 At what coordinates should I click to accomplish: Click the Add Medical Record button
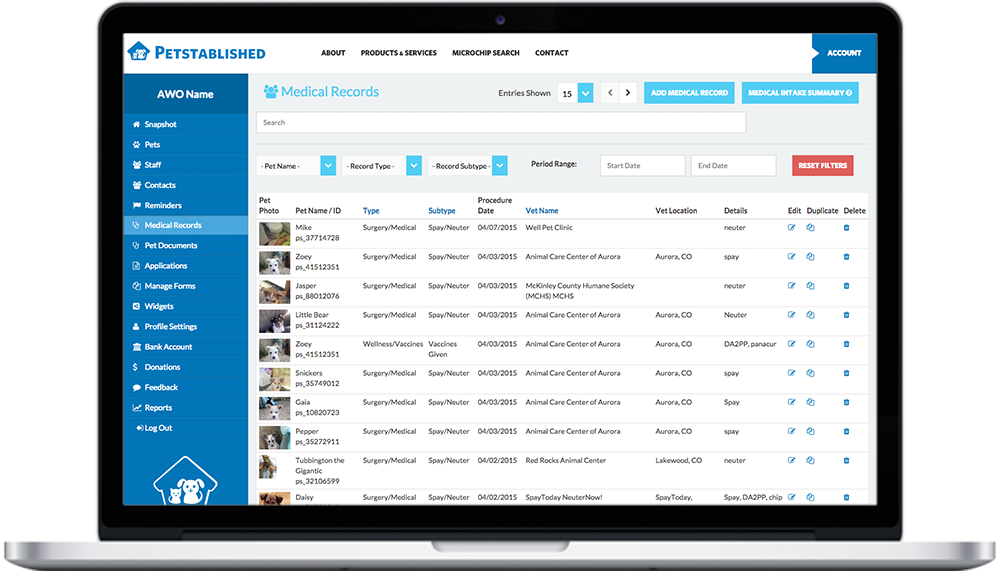click(689, 93)
